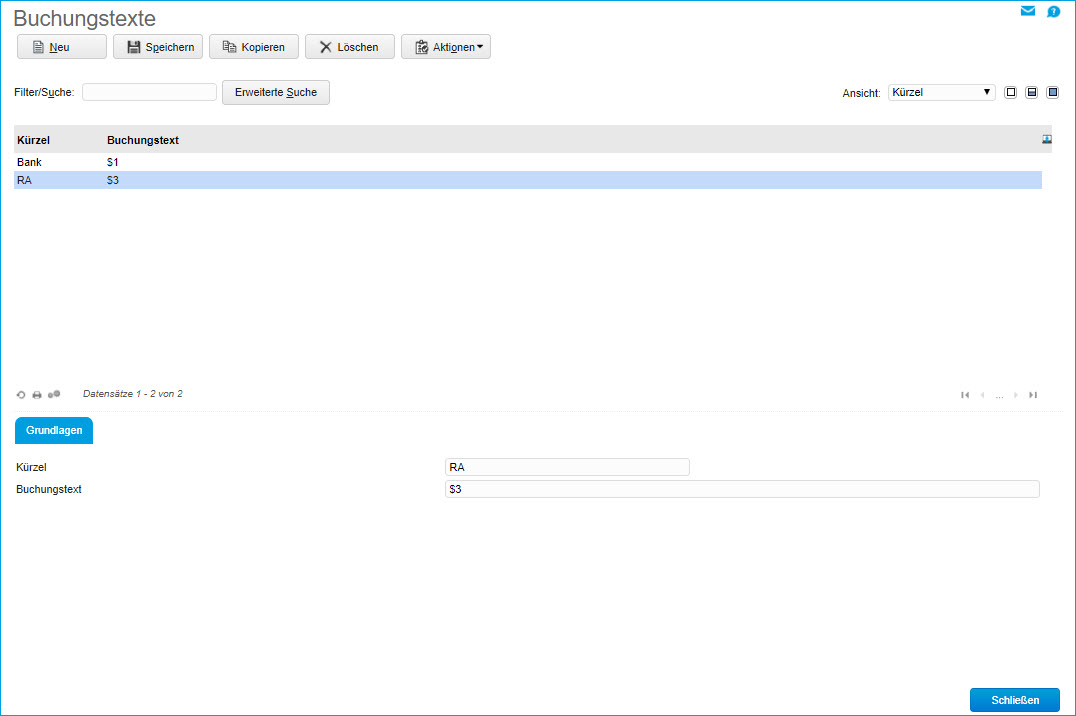The width and height of the screenshot is (1076, 716).
Task: Click the two-circles icon beside the printer
Action: tap(54, 394)
